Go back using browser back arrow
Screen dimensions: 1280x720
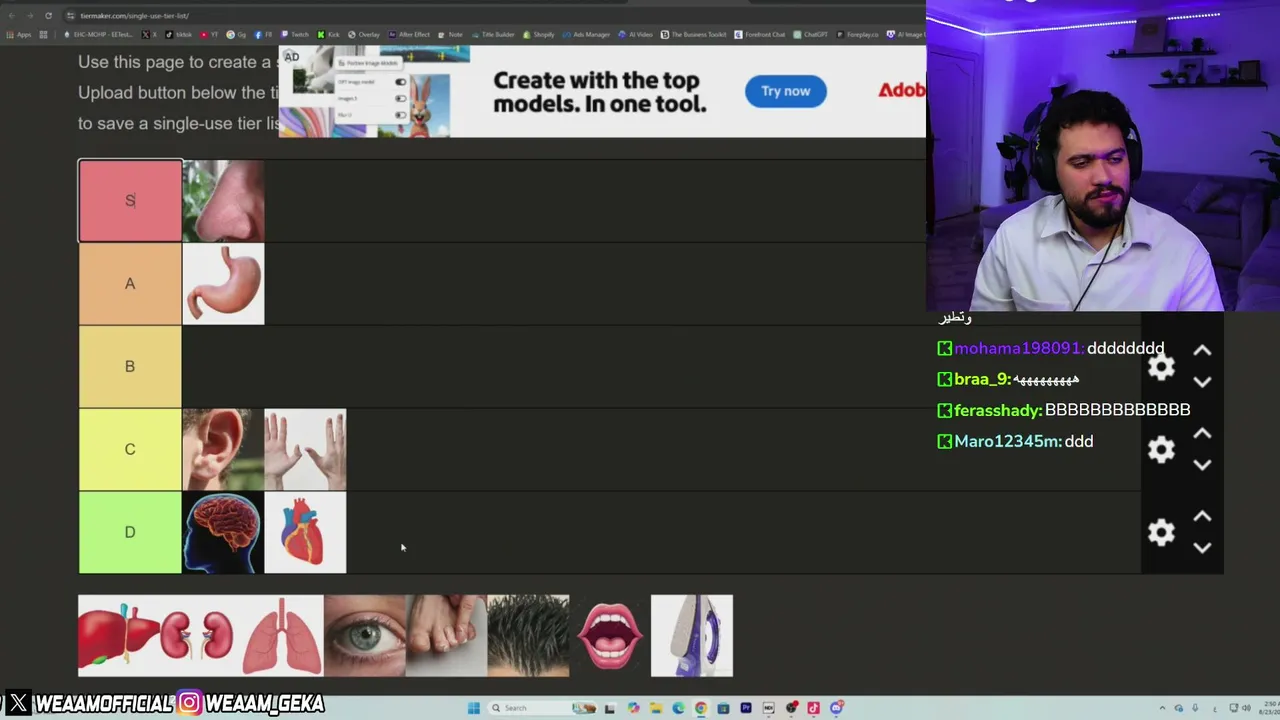(12, 16)
